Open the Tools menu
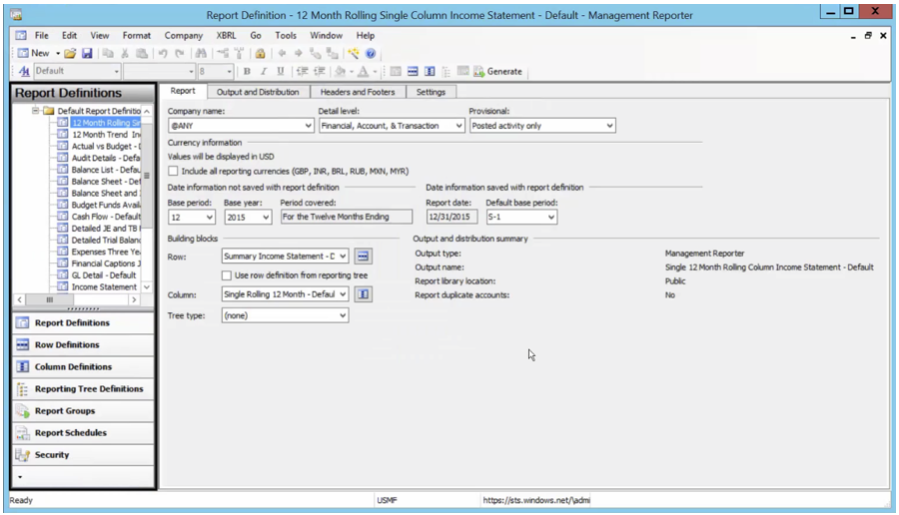The width and height of the screenshot is (899, 515). point(286,36)
